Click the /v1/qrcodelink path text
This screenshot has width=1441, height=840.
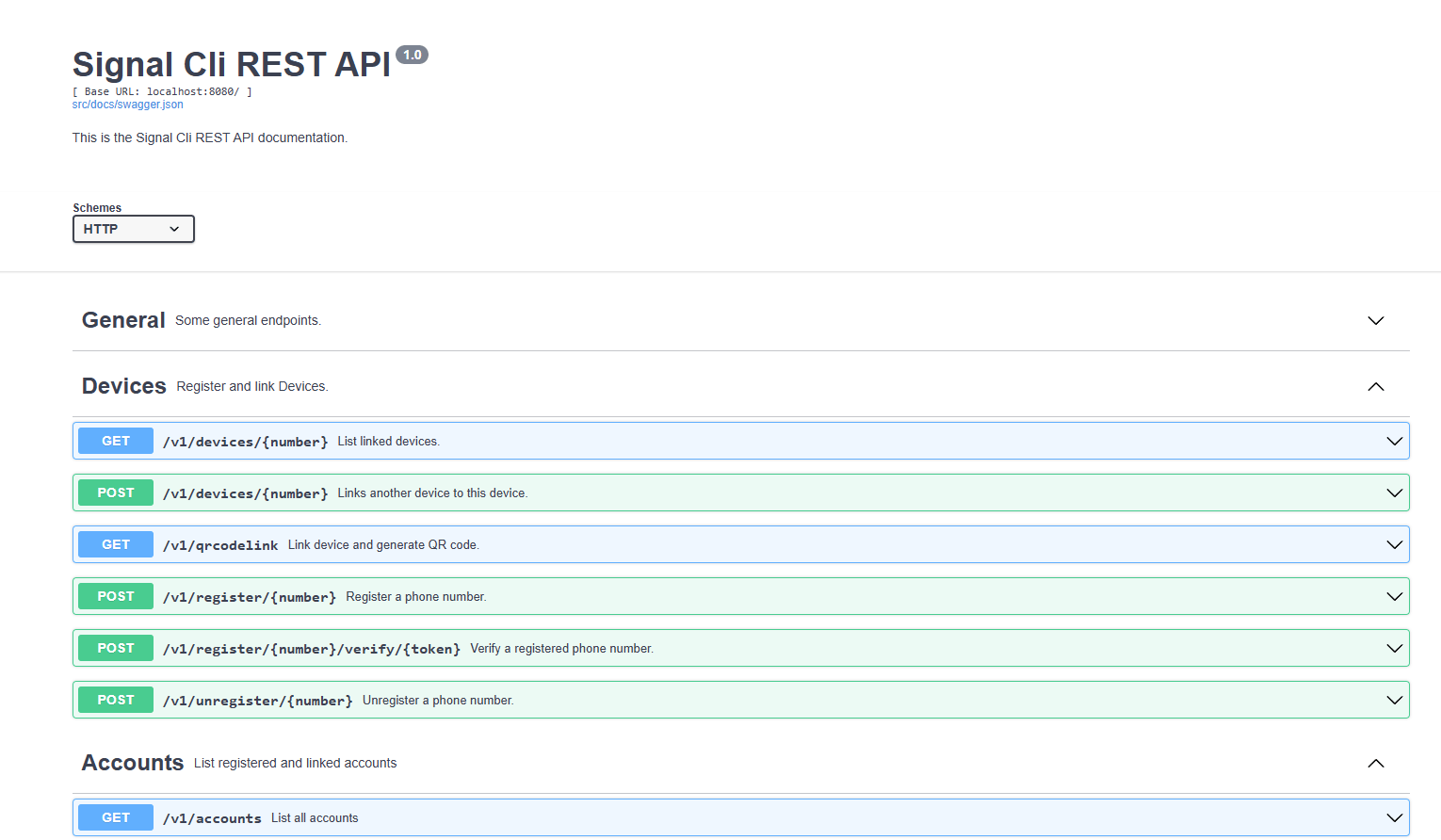220,545
